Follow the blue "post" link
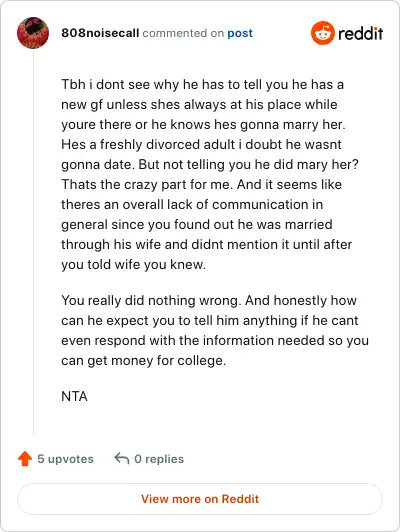This screenshot has width=400, height=532. tap(240, 33)
